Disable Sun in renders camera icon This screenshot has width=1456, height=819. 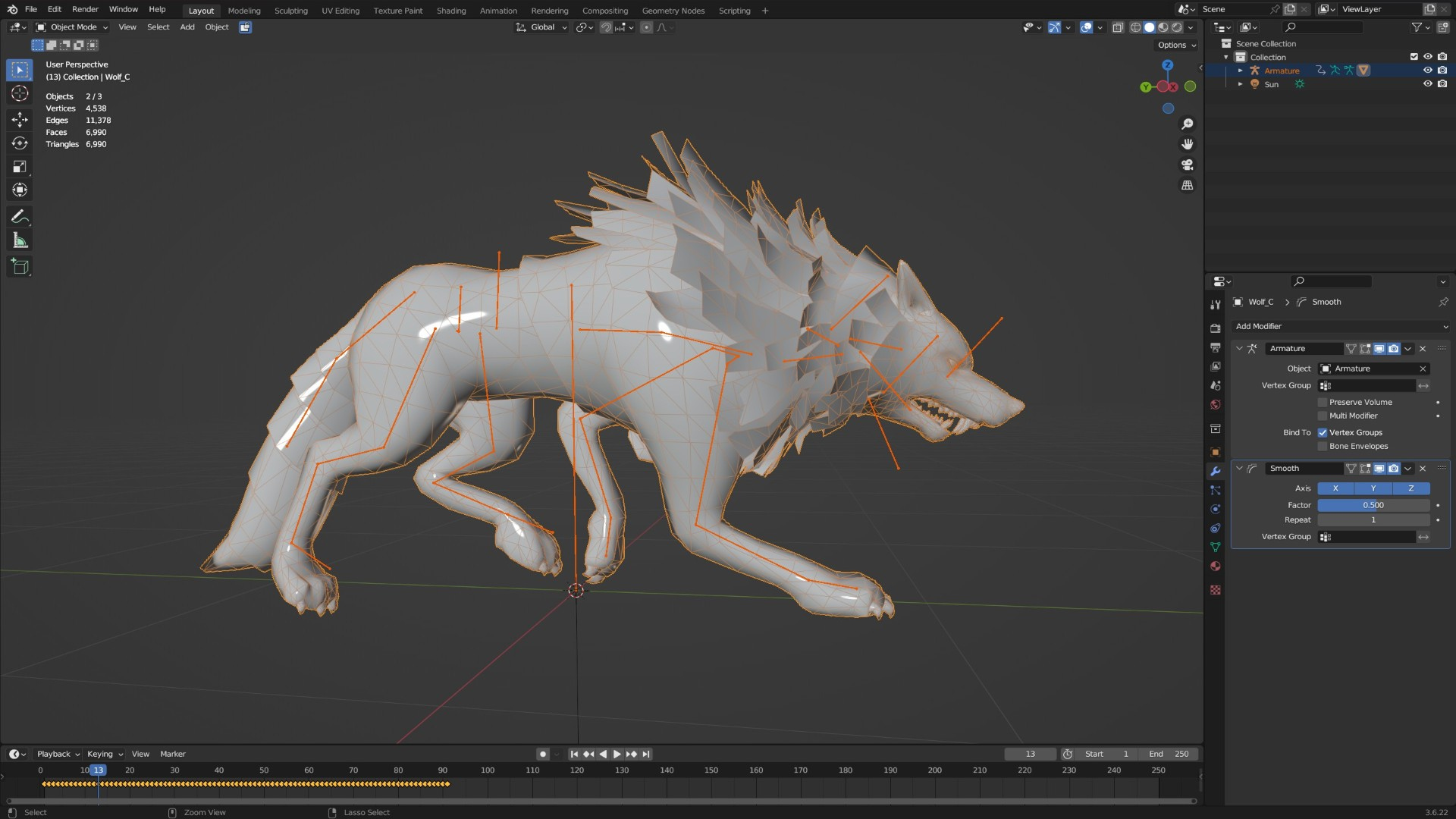(1442, 84)
